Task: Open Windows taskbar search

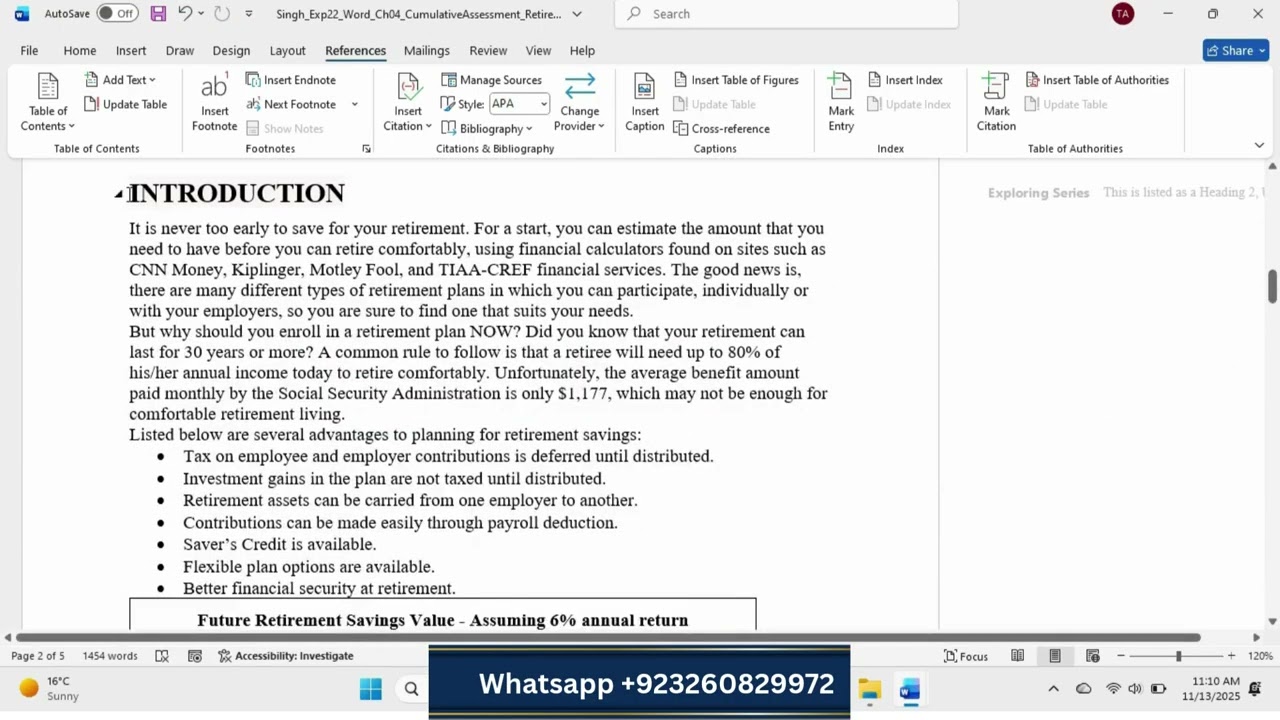Action: (x=411, y=689)
